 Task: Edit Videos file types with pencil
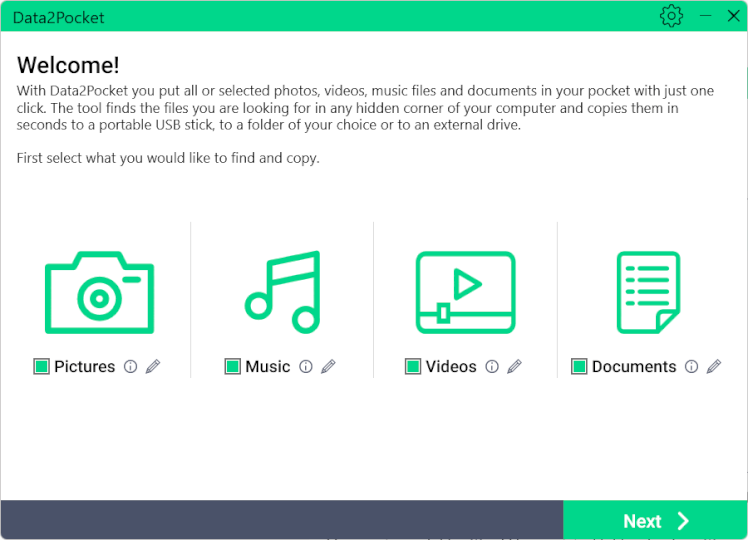[514, 366]
